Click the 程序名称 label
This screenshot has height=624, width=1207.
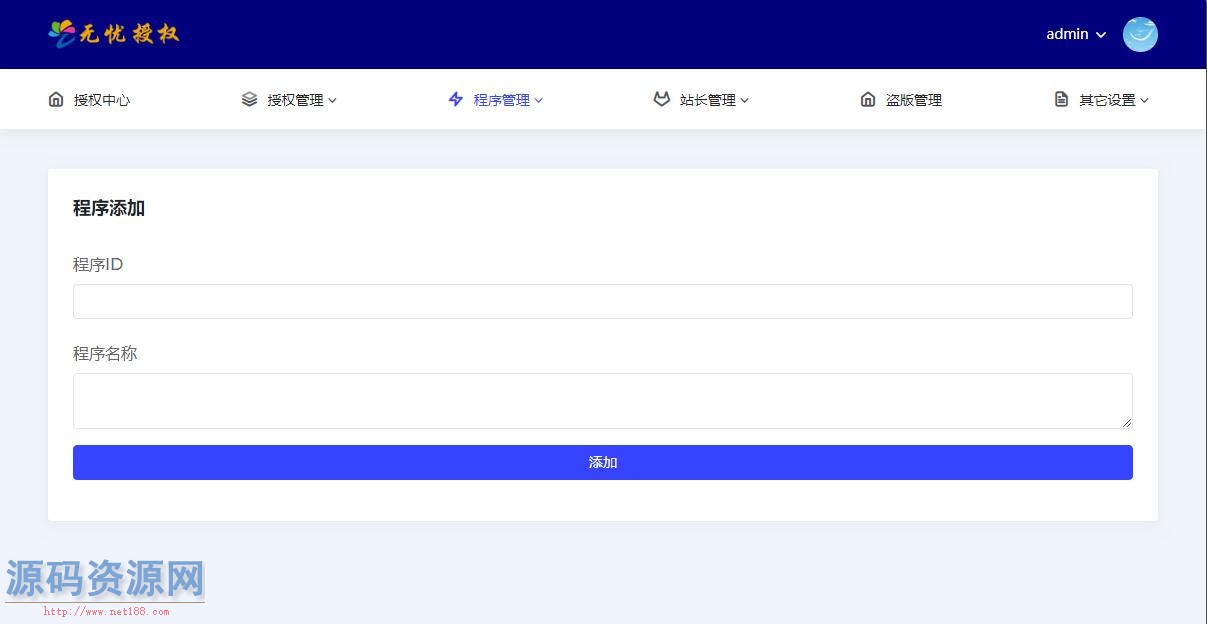point(105,354)
